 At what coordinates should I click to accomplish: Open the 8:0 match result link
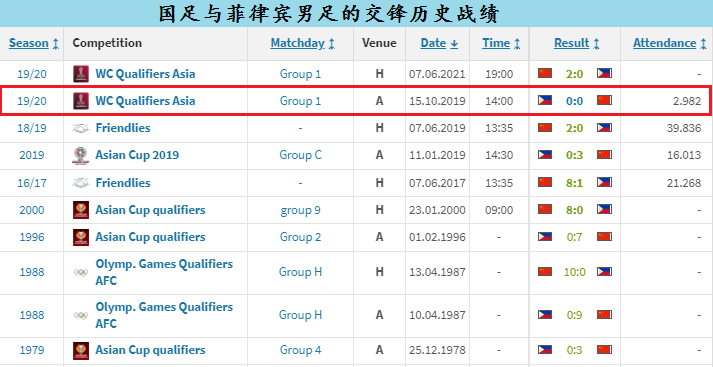[x=574, y=210]
